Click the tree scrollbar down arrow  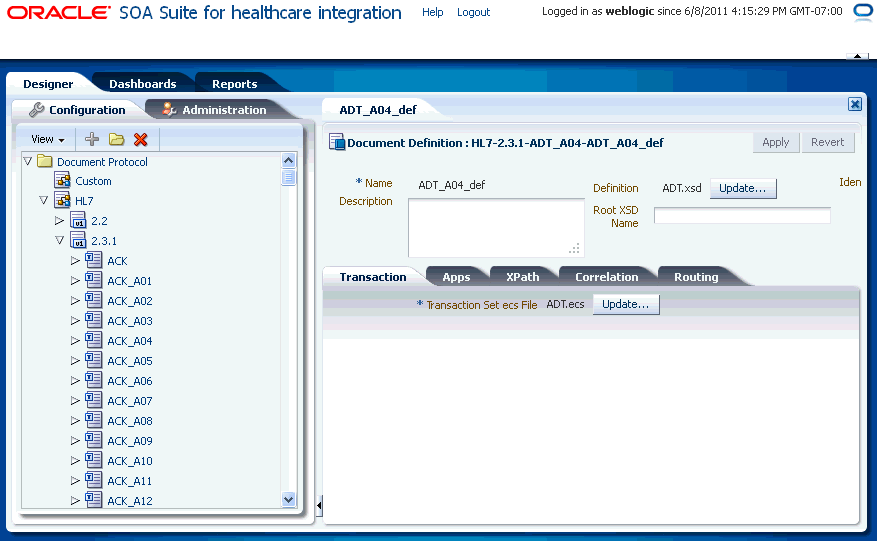point(289,500)
